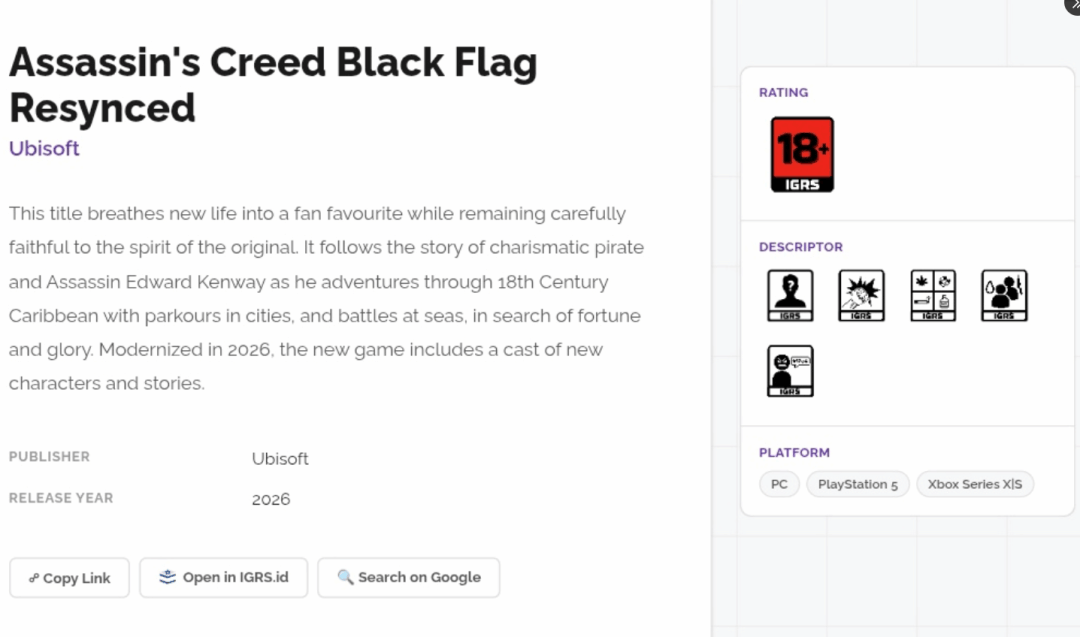Click the Platform section heading

pos(794,453)
